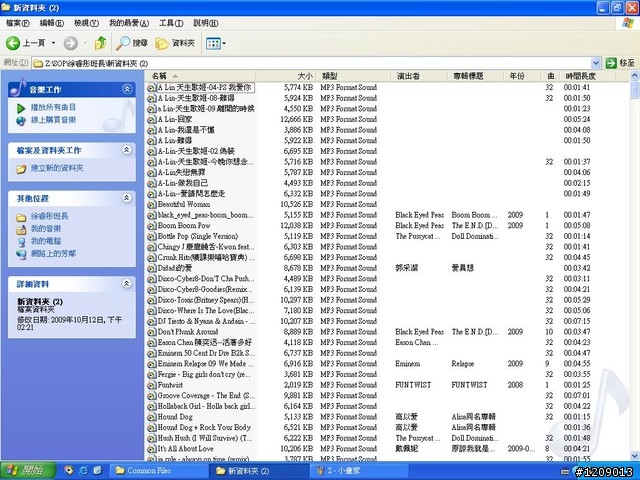Select Hollaback Girl file name
This screenshot has height=480, width=640.
click(x=207, y=406)
